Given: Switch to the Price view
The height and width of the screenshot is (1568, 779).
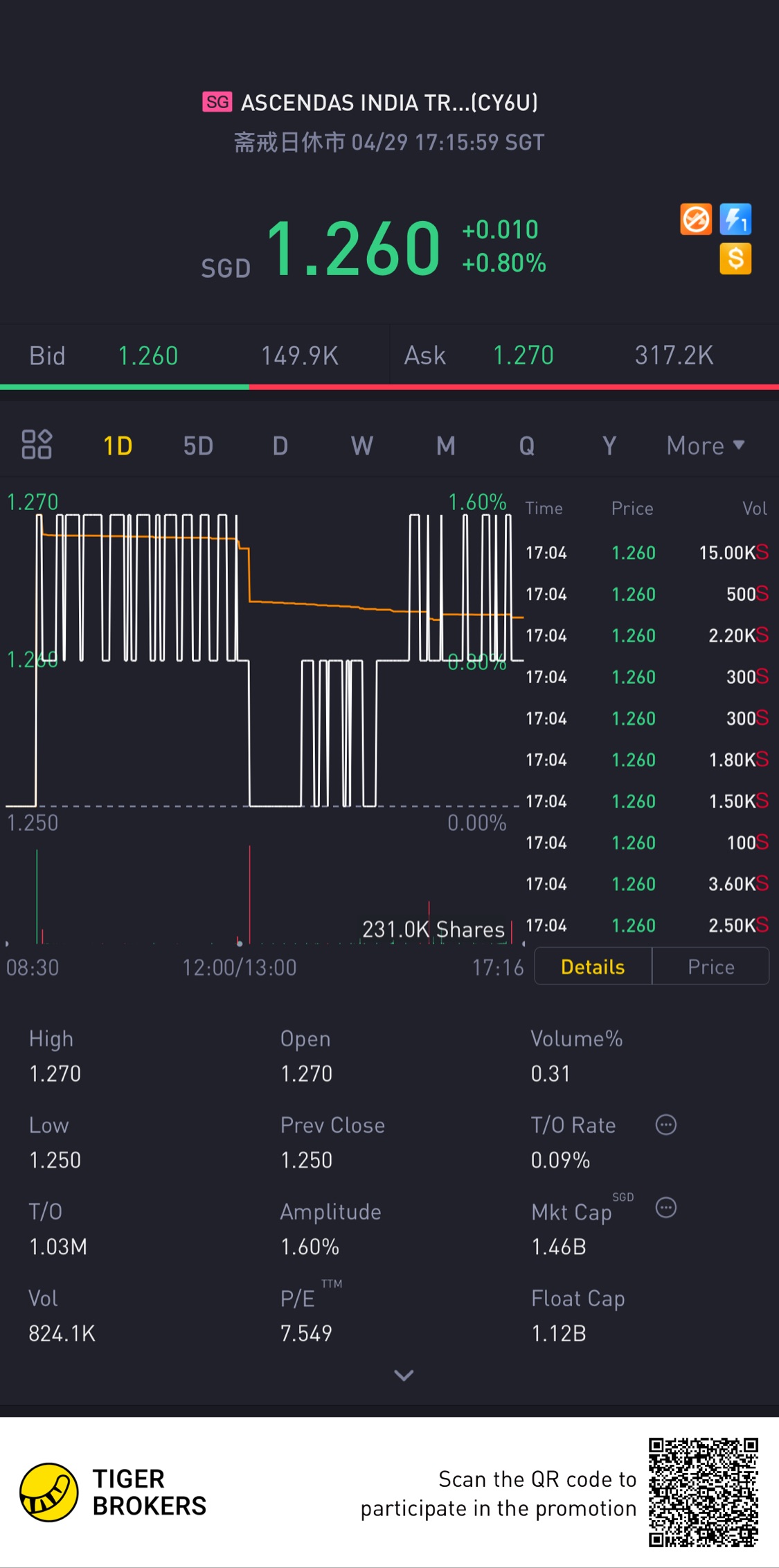Looking at the screenshot, I should [x=710, y=967].
